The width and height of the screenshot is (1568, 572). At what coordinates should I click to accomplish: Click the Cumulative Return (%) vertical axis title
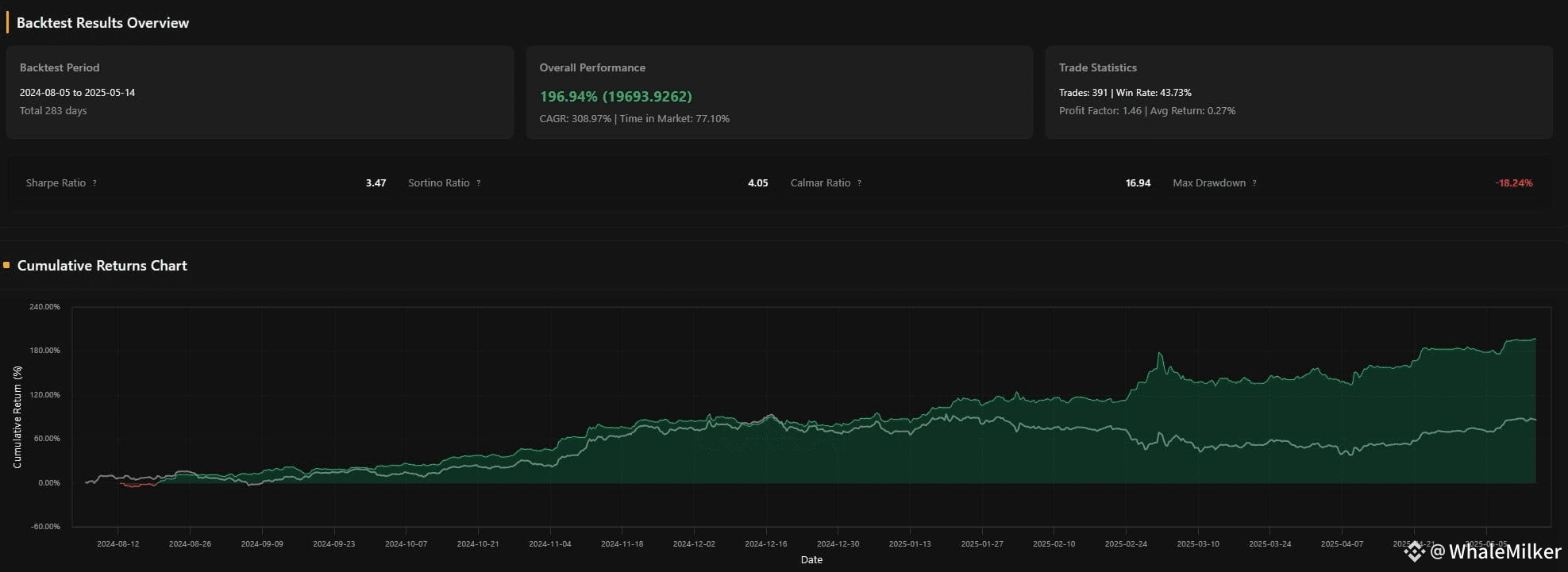tap(17, 417)
